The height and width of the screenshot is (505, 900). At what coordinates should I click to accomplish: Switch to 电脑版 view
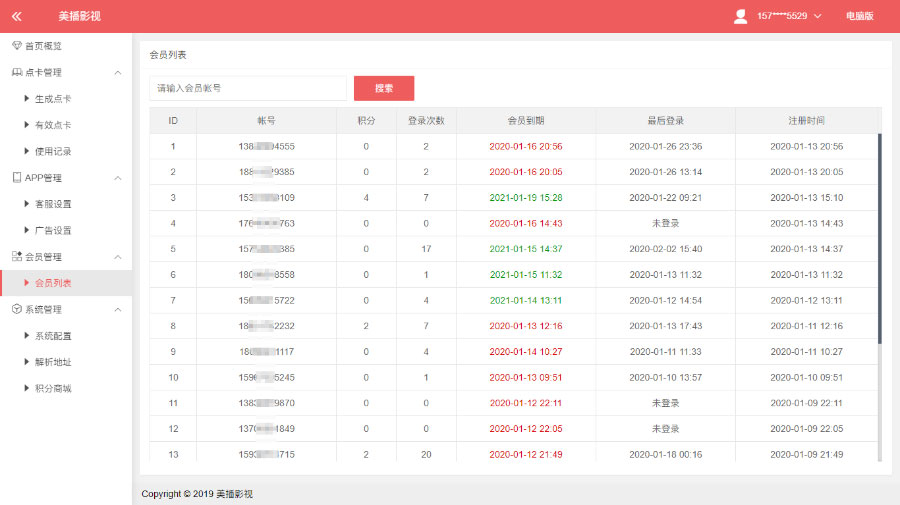click(859, 16)
